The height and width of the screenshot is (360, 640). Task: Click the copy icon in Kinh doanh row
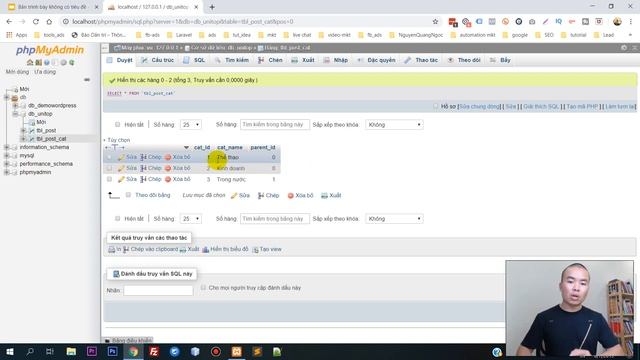[x=143, y=168]
